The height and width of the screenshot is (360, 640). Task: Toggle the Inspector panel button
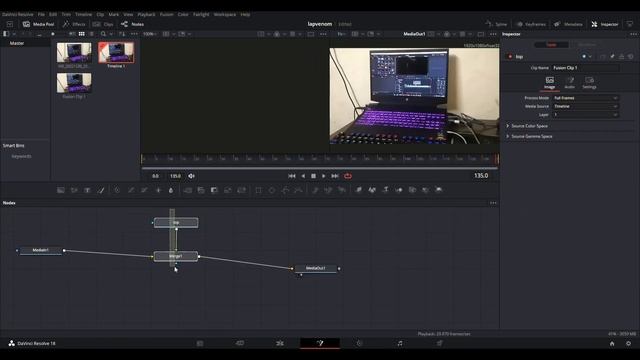pos(604,24)
